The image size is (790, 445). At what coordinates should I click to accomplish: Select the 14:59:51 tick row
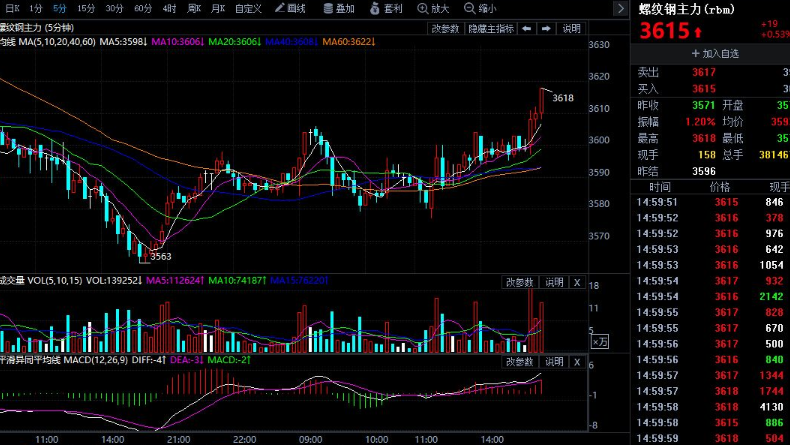pyautogui.click(x=710, y=202)
